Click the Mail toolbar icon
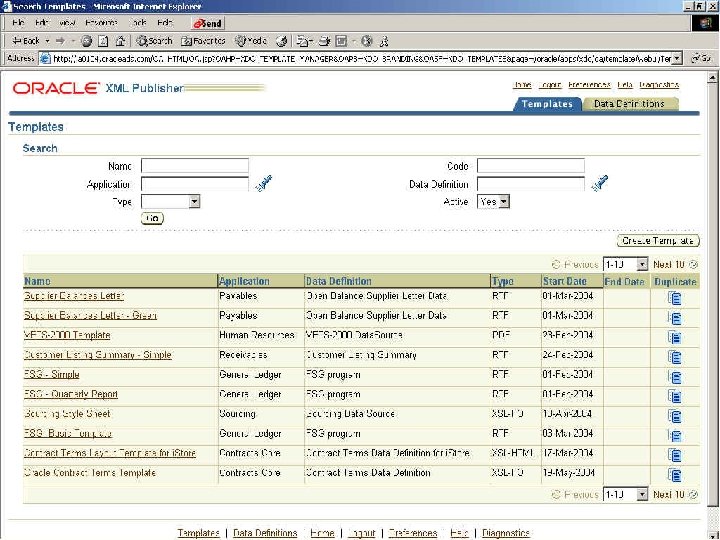Viewport: 720px width, 540px height. tap(304, 41)
